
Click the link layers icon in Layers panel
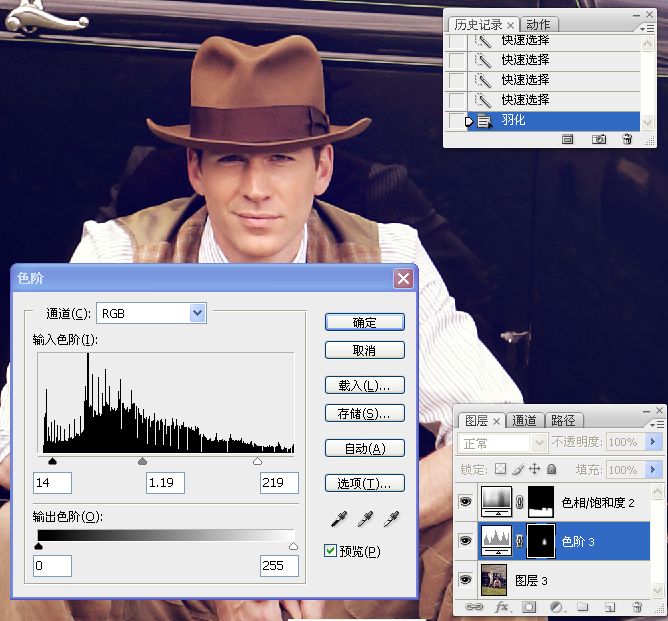[474, 607]
